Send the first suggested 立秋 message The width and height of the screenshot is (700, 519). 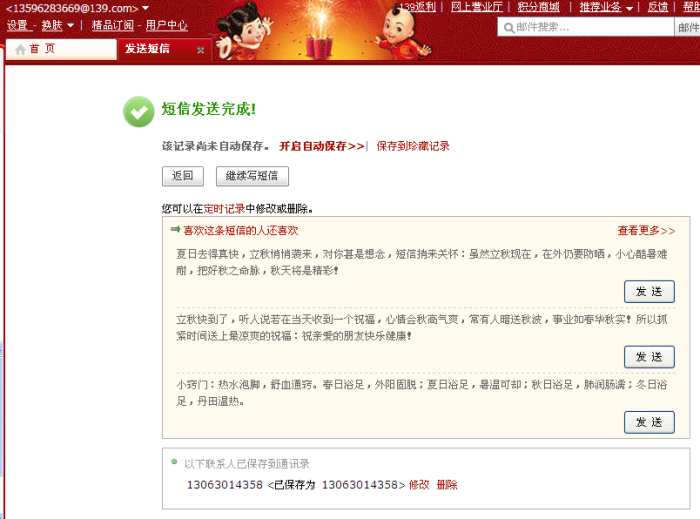pos(649,292)
